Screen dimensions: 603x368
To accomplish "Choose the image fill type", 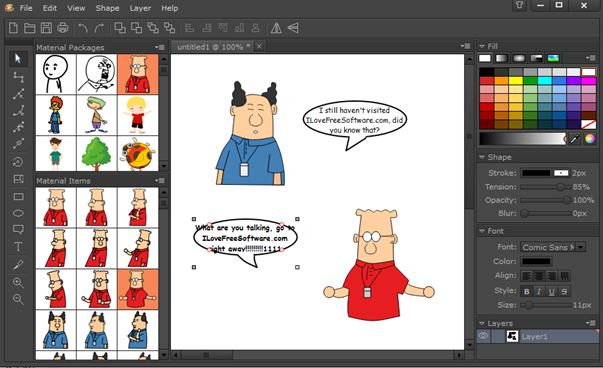I will 553,58.
